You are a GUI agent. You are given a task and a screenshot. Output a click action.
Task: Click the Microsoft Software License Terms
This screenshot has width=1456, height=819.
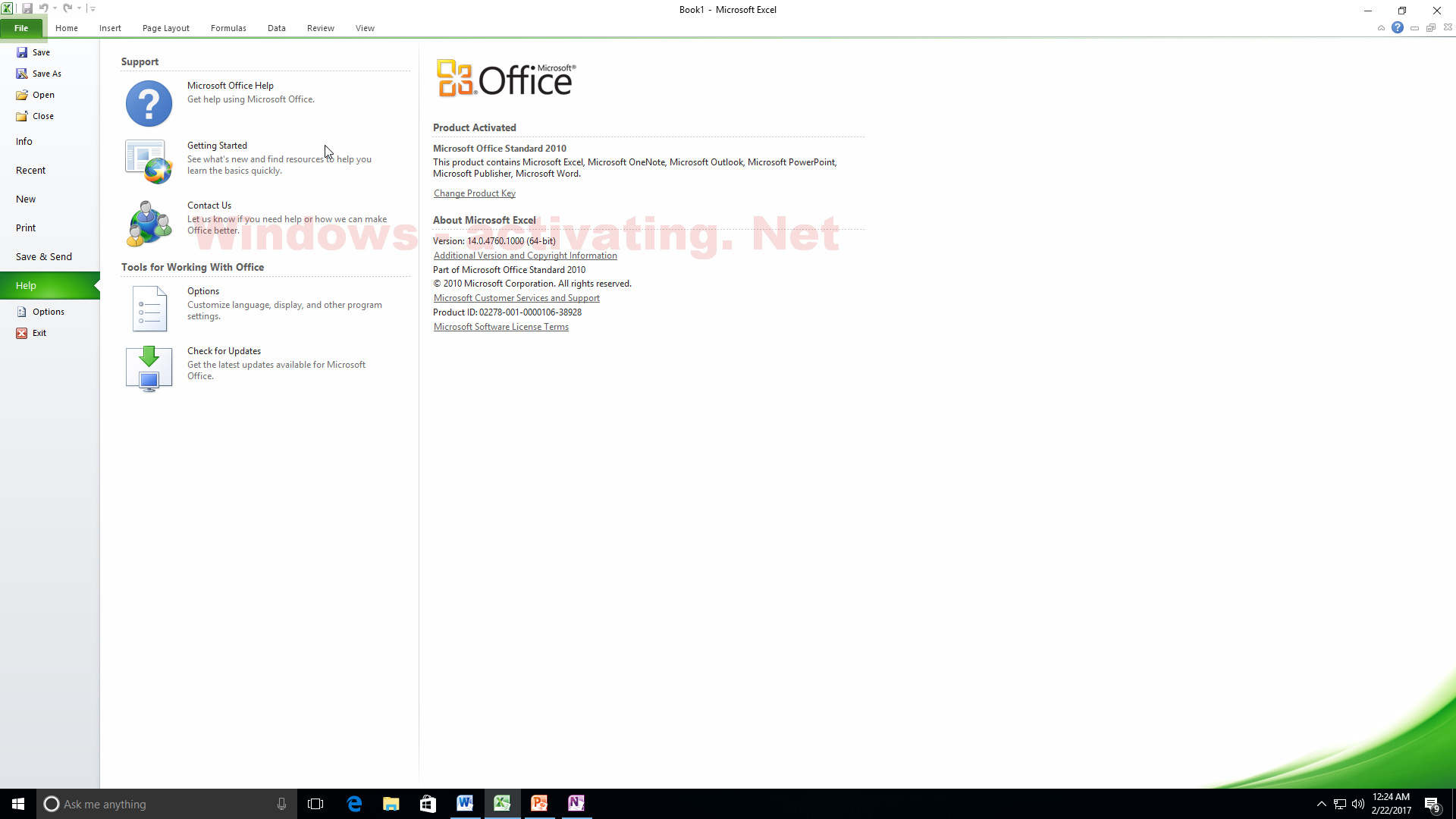pyautogui.click(x=500, y=326)
